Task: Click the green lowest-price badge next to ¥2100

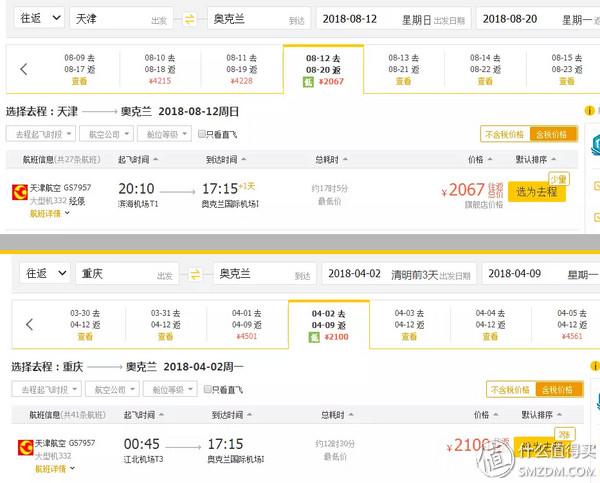Action: point(314,337)
